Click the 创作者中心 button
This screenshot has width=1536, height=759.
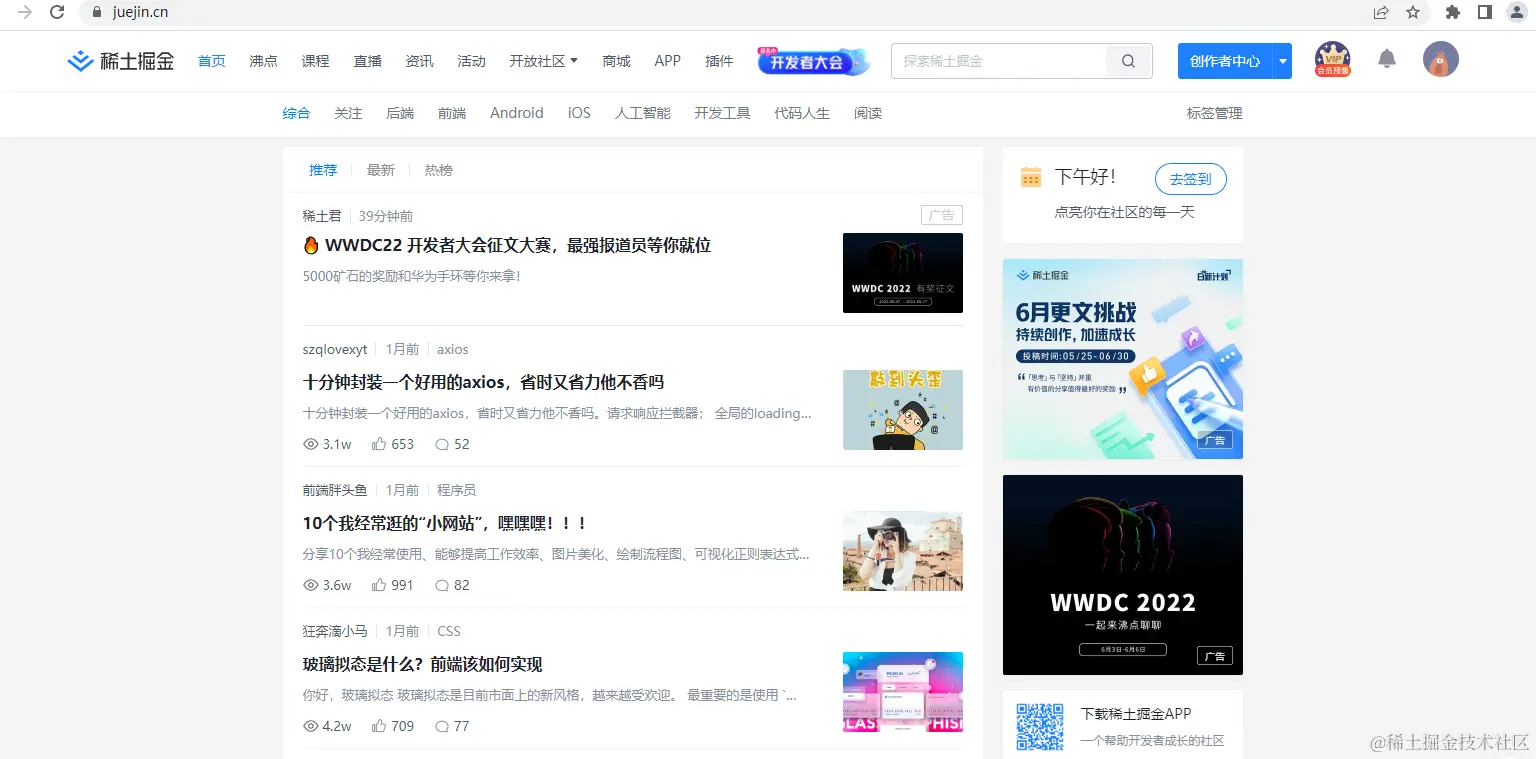[x=1225, y=61]
